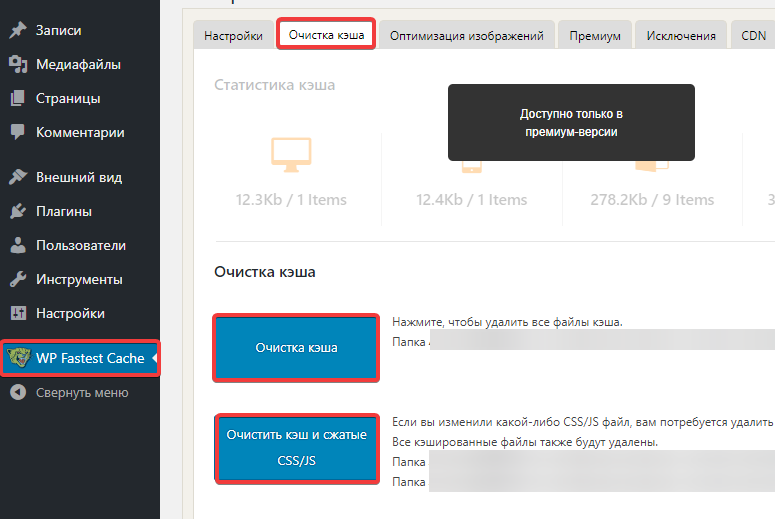Viewport: 775px width, 519px height.
Task: Click the Медиафайлы media icon
Action: 18,64
